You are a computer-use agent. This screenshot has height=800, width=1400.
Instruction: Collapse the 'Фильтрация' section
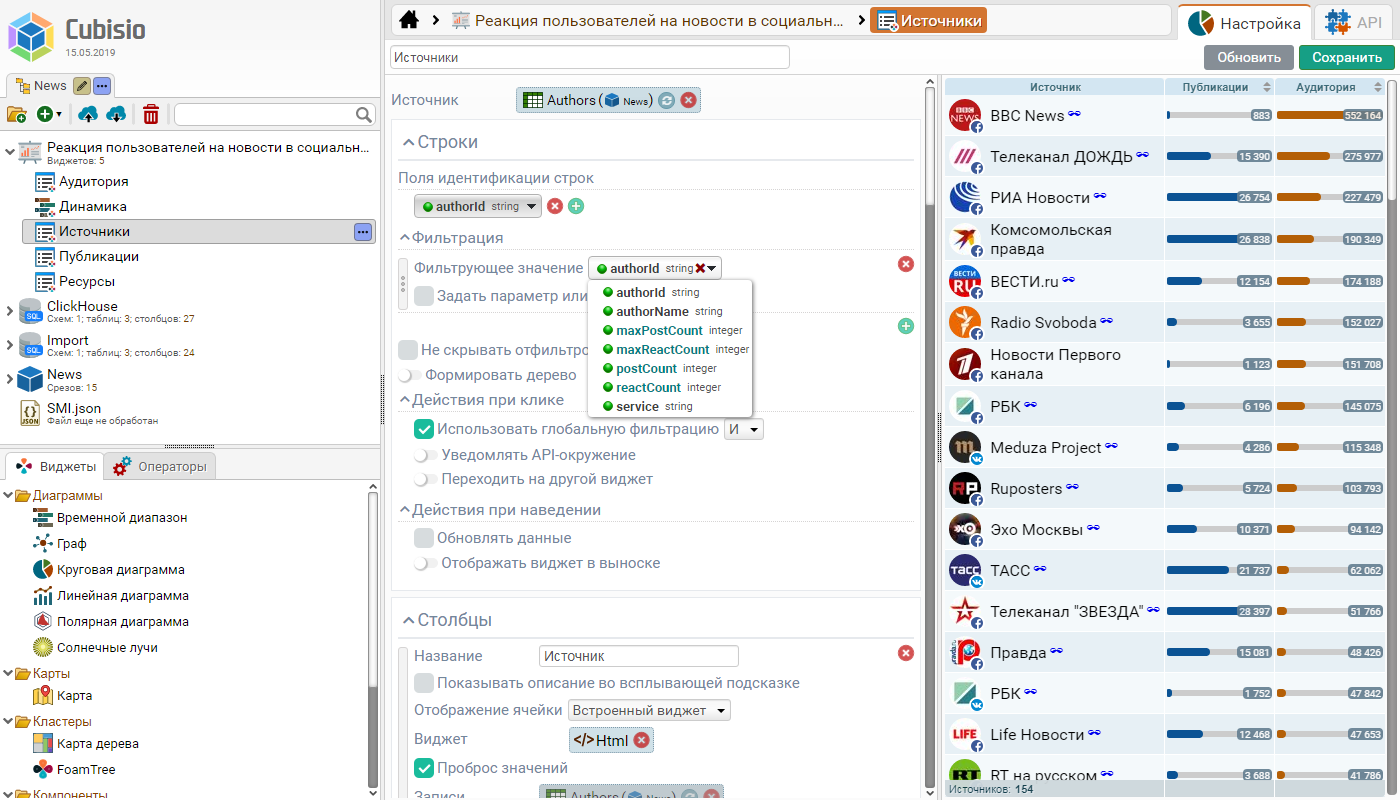[405, 238]
